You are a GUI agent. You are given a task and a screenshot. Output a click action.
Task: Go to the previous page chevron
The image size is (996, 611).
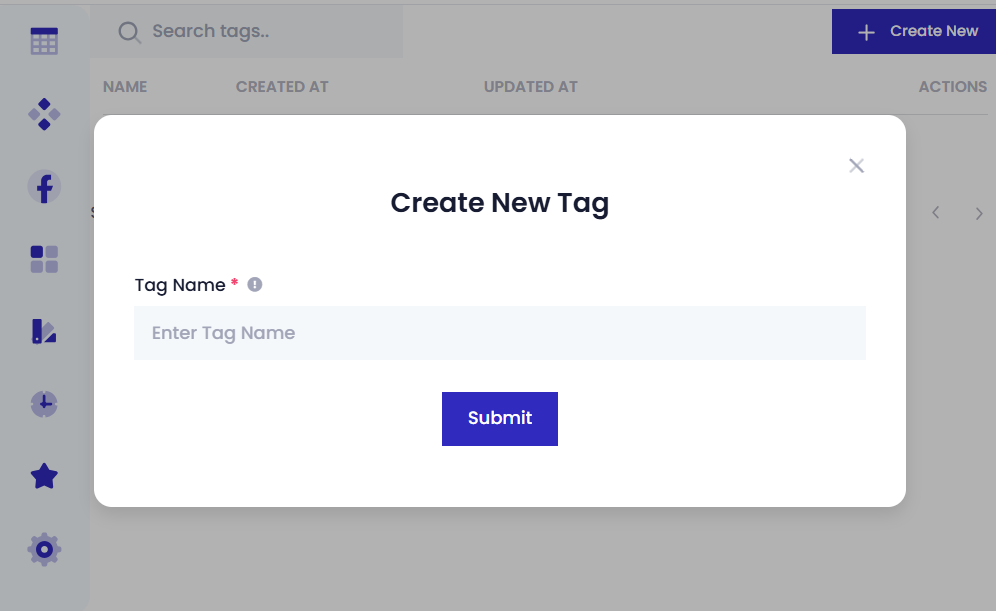pos(936,213)
